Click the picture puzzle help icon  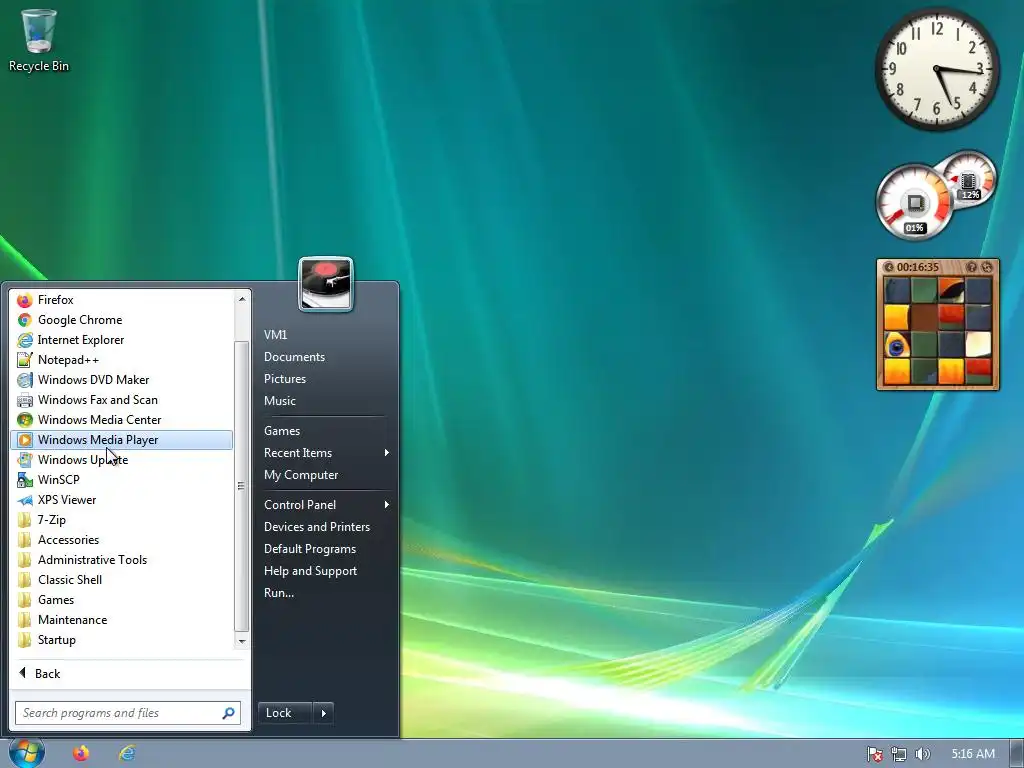click(972, 267)
